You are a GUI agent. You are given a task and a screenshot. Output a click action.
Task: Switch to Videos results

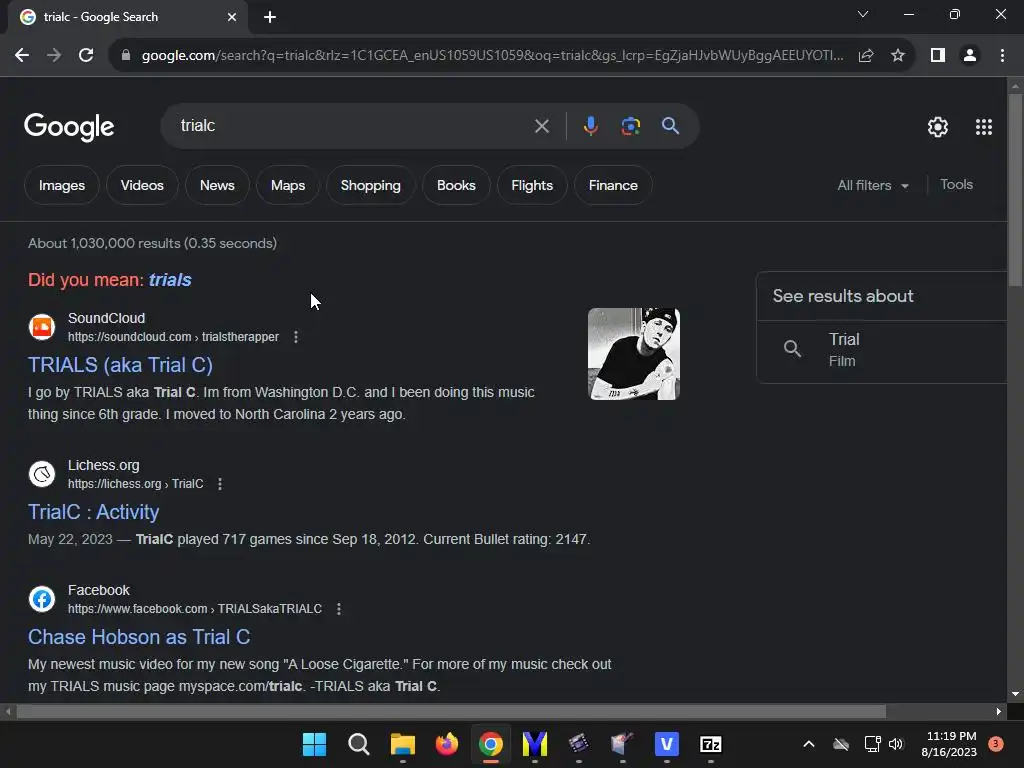click(x=142, y=185)
